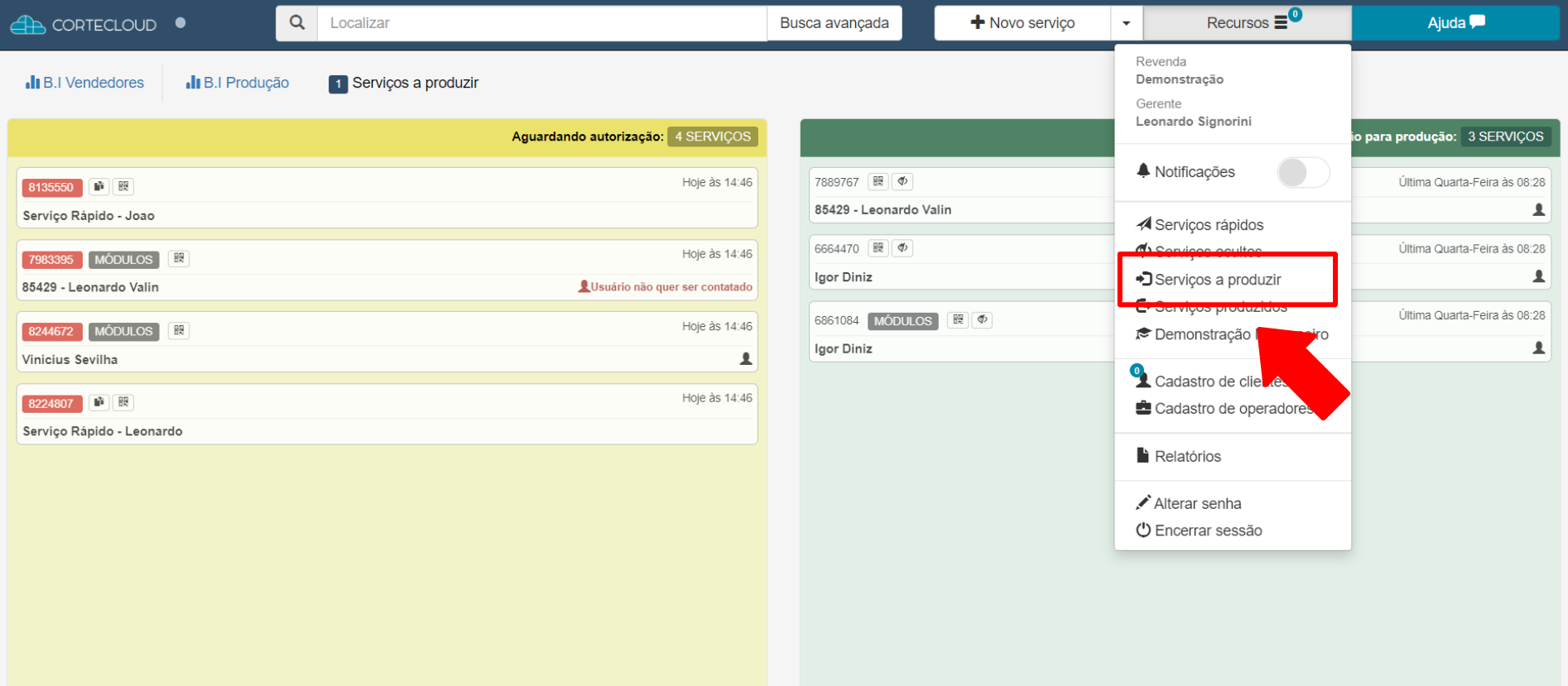The width and height of the screenshot is (1568, 686).
Task: Toggle the Notificações switch
Action: (1303, 172)
